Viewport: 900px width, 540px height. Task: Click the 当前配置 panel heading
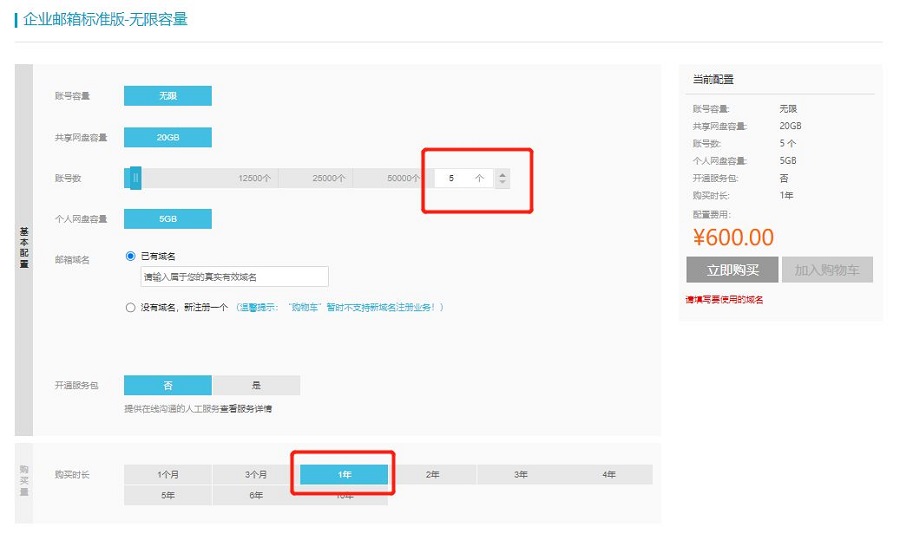713,79
